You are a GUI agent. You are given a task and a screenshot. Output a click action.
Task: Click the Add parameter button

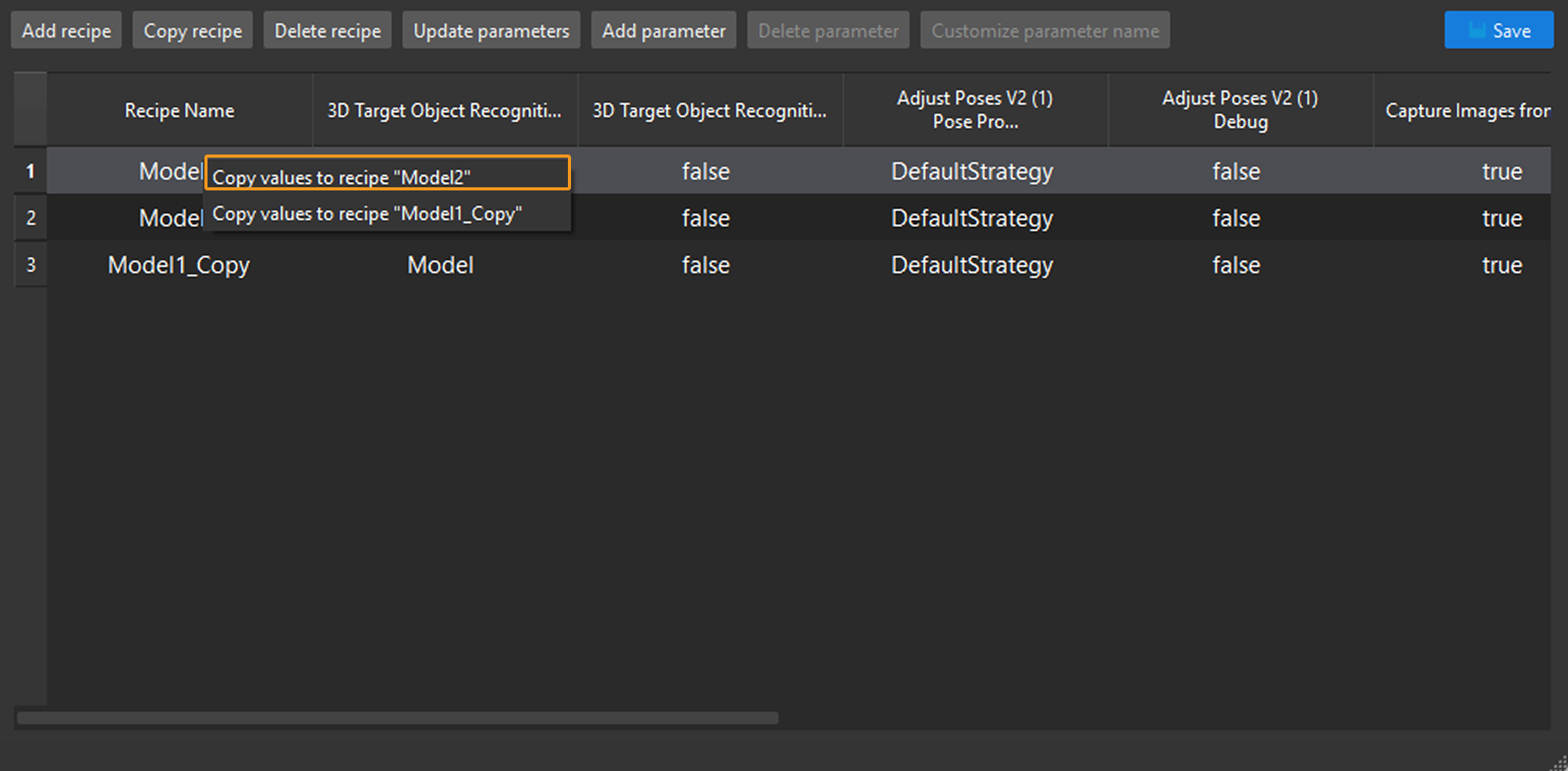point(663,30)
